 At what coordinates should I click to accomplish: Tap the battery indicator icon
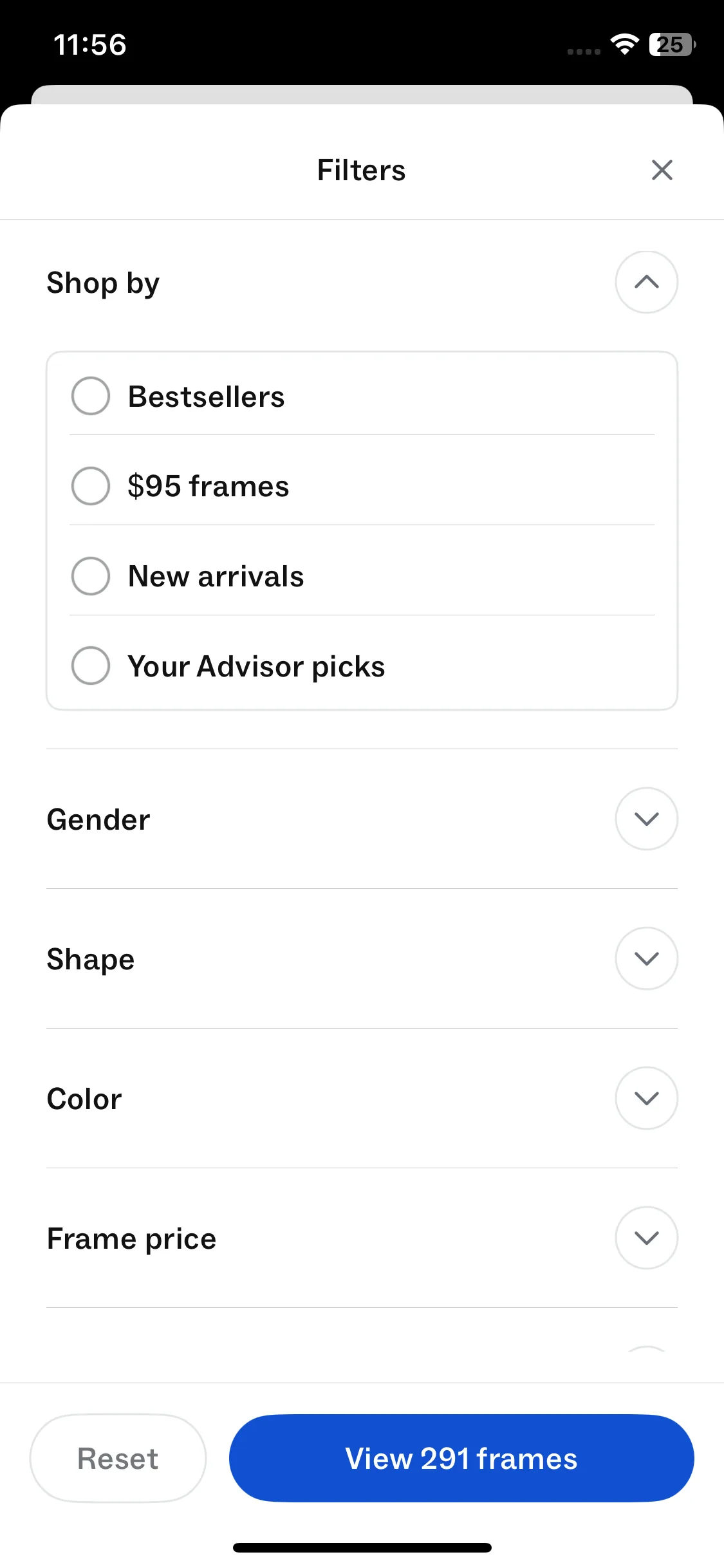672,44
